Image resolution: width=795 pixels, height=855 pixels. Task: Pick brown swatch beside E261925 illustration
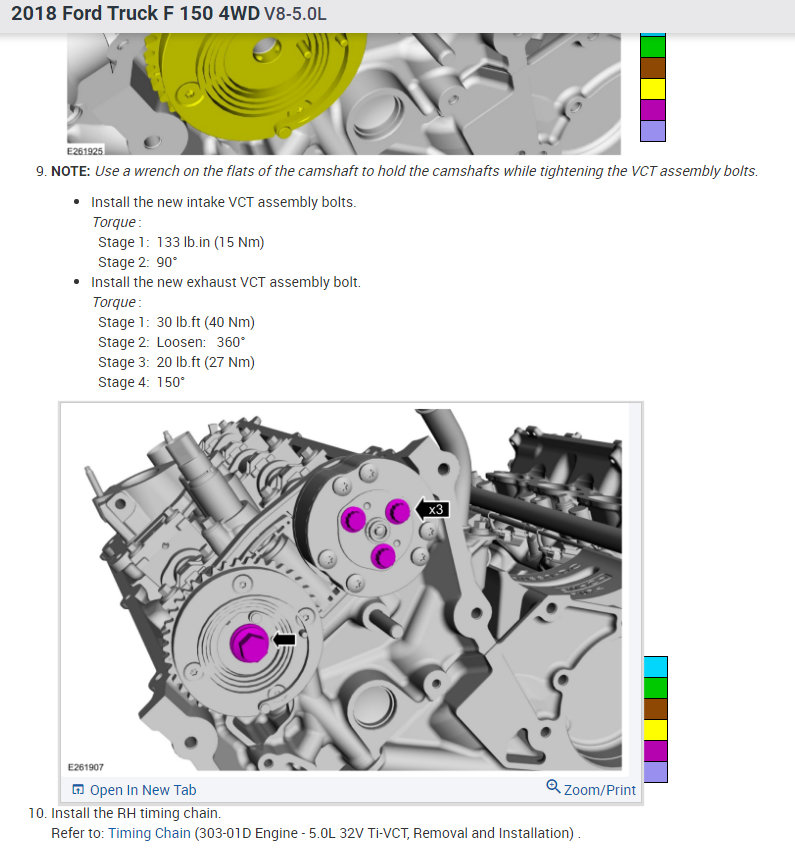[653, 68]
